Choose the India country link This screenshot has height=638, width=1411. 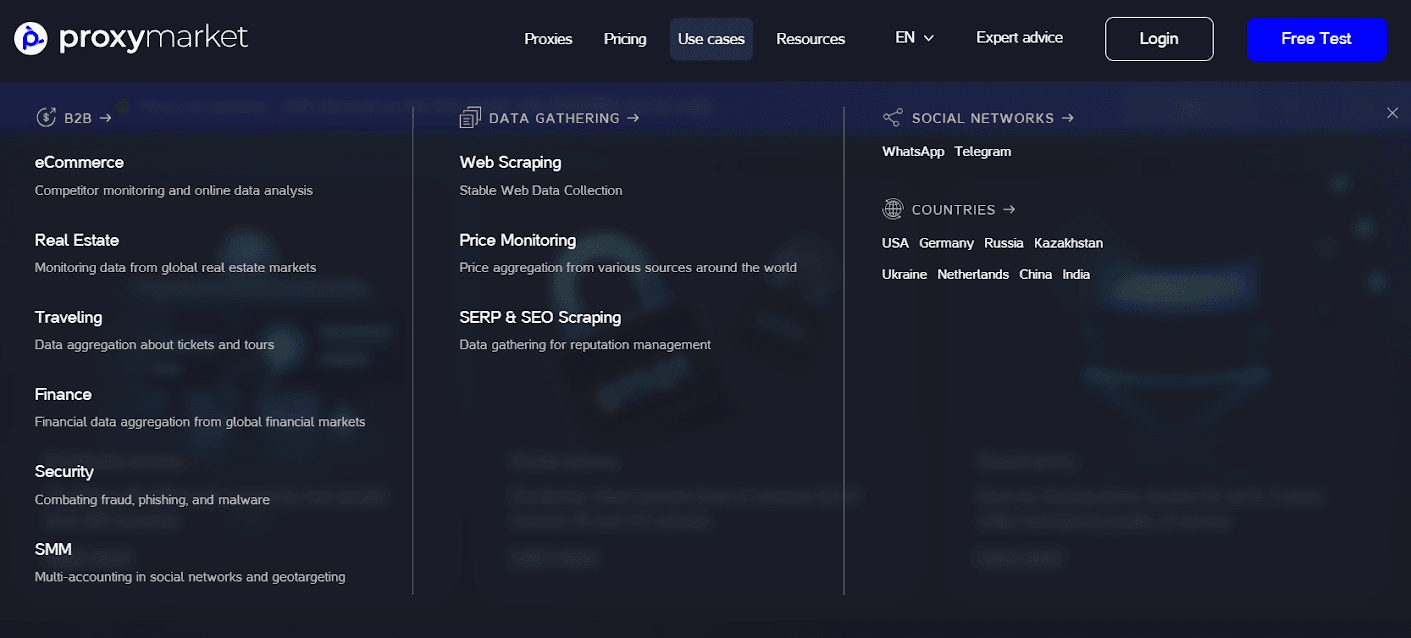(1076, 274)
